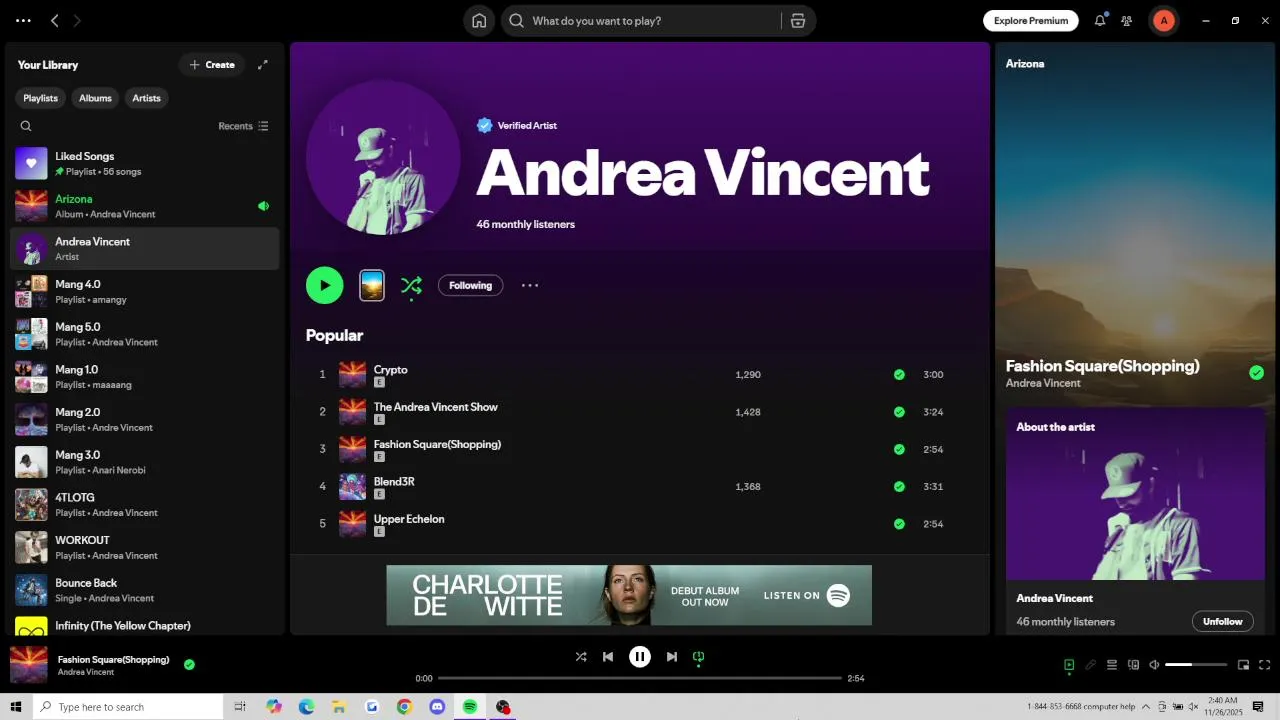Open artist More options three dots
Image resolution: width=1280 pixels, height=720 pixels.
pos(530,285)
